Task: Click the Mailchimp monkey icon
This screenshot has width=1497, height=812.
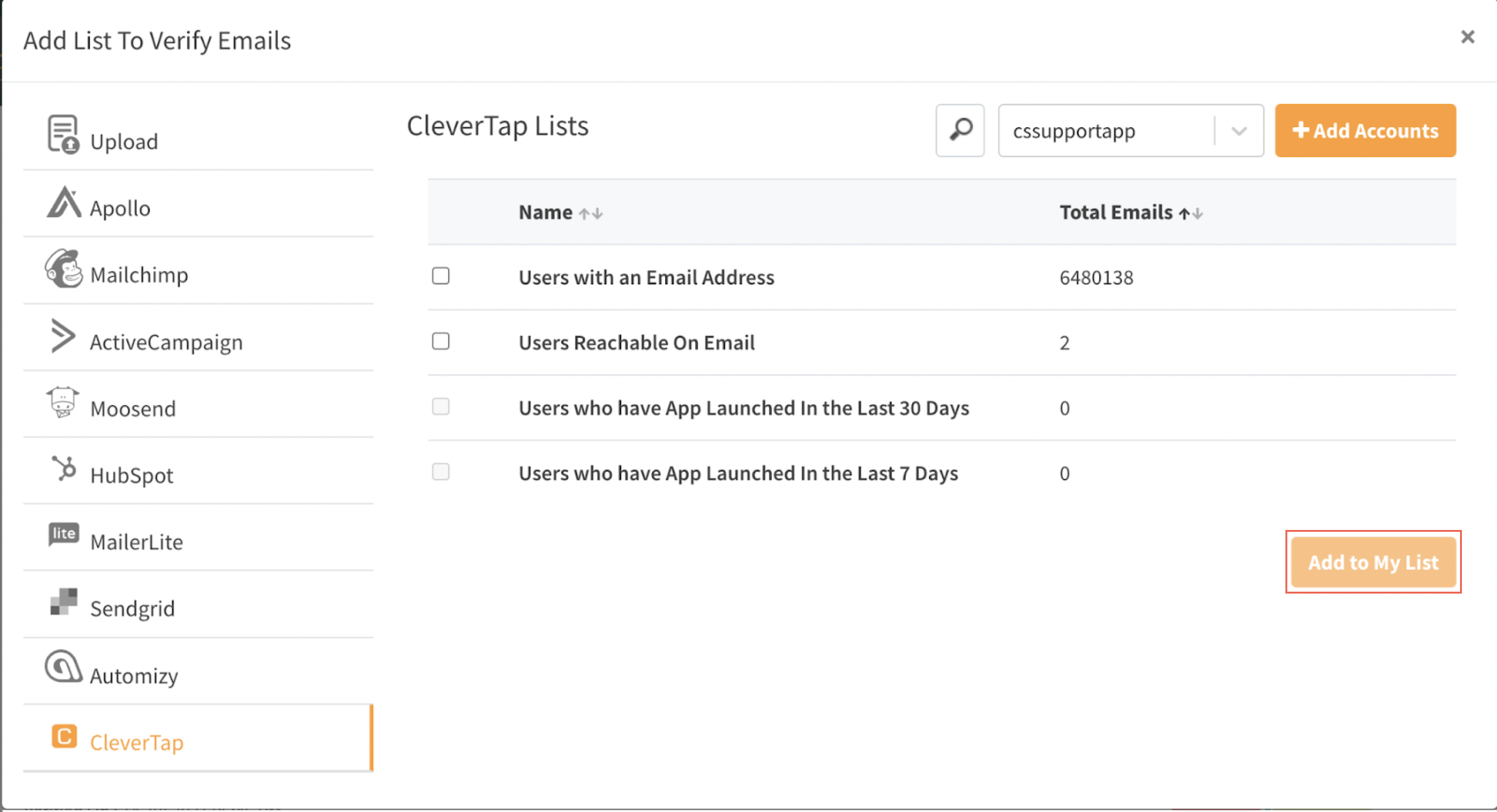Action: (63, 268)
